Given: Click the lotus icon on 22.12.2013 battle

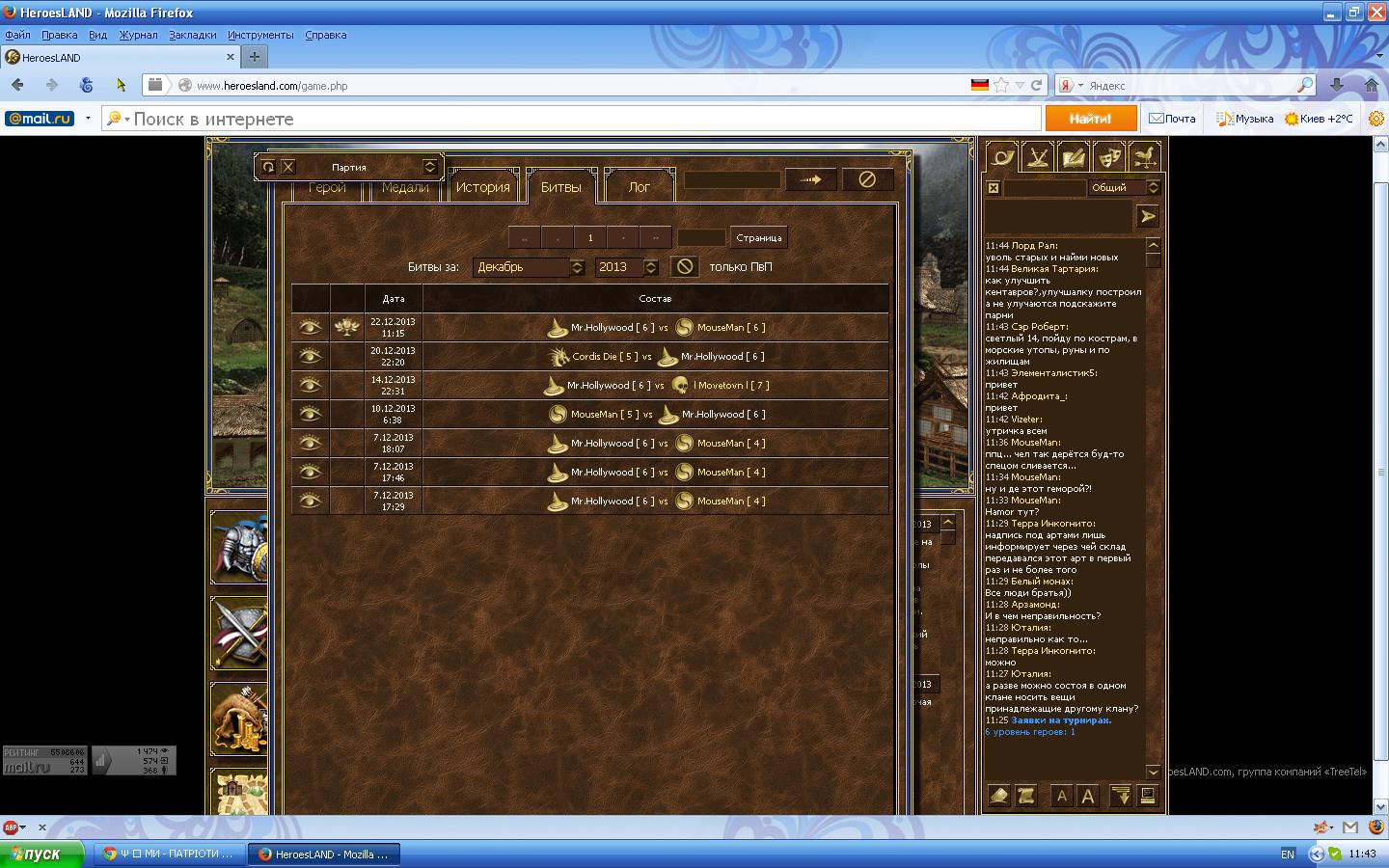Looking at the screenshot, I should [346, 328].
